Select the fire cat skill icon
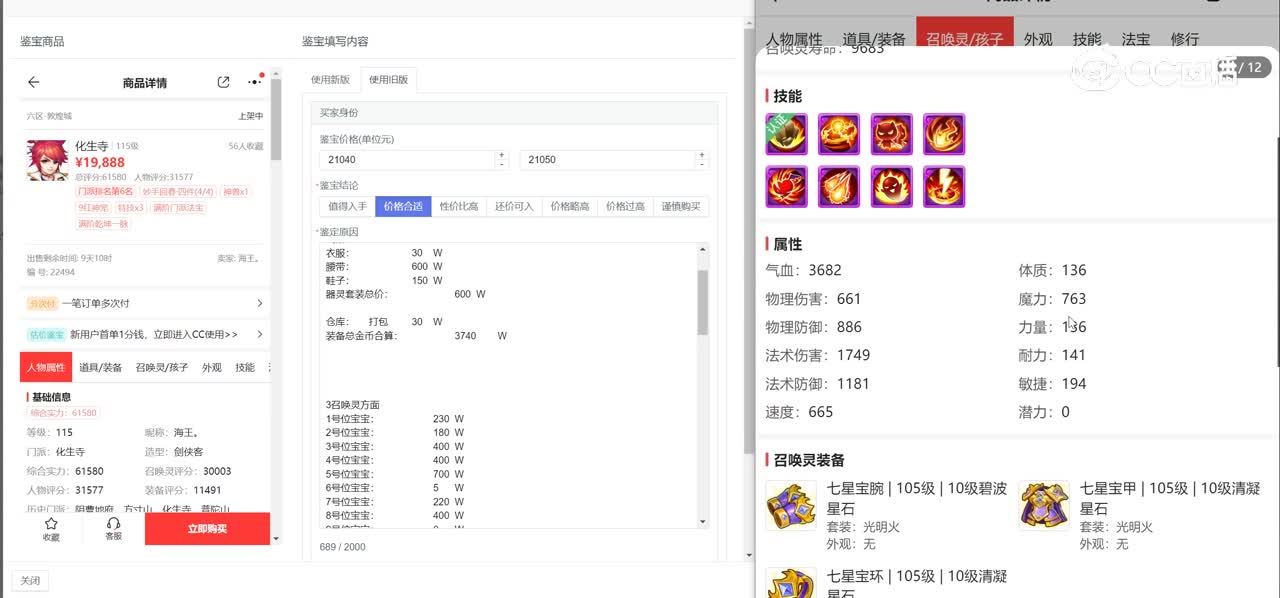This screenshot has height=598, width=1280. 891,134
